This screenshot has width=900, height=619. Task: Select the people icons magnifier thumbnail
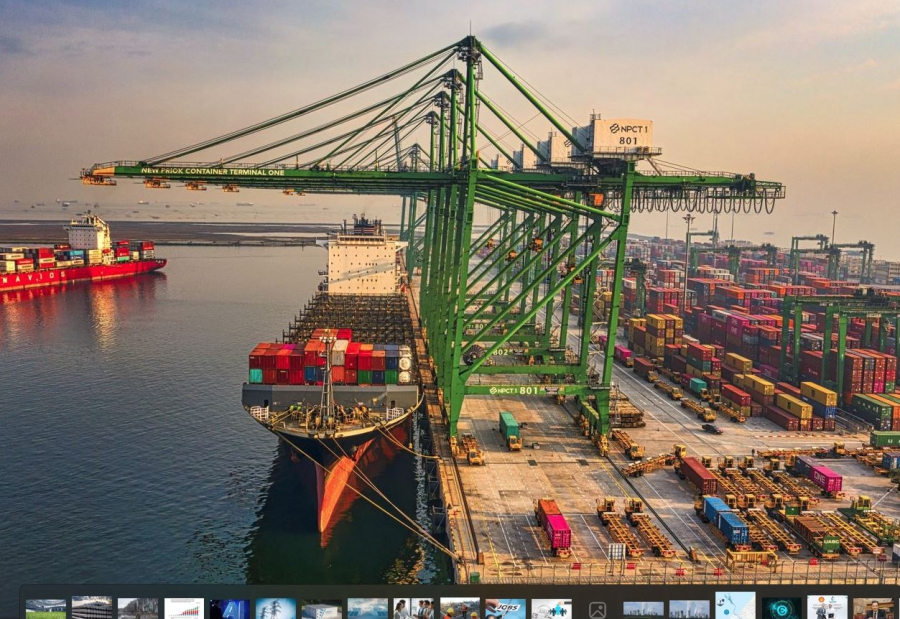tap(551, 608)
